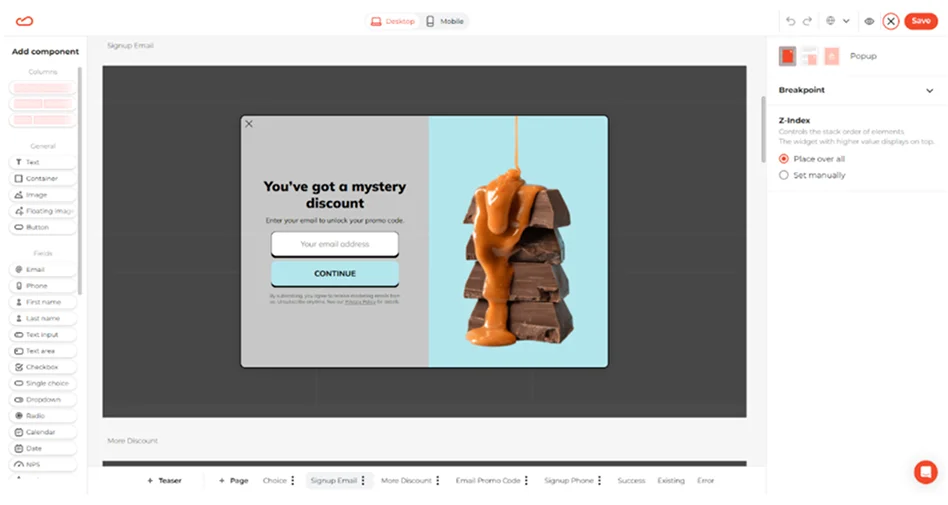Open the Success page tab
The image size is (948, 505).
click(631, 481)
